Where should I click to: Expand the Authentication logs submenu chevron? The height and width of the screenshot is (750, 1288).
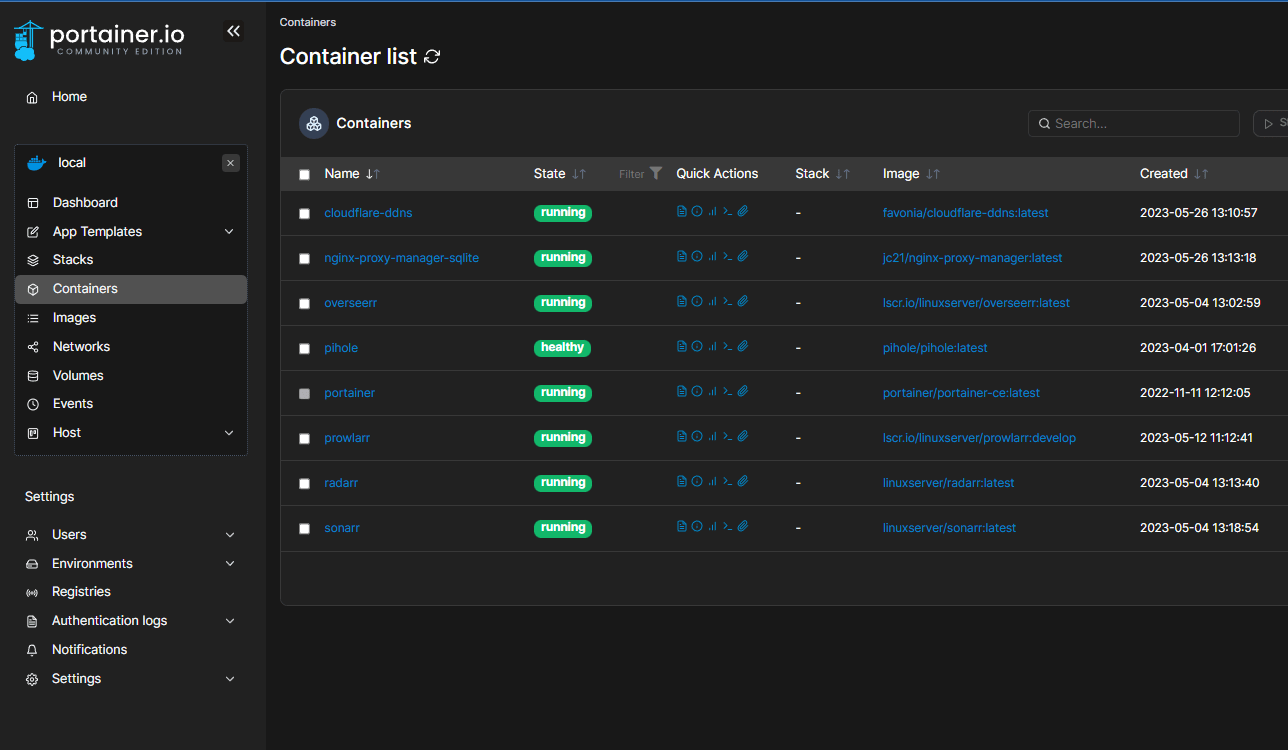click(230, 621)
